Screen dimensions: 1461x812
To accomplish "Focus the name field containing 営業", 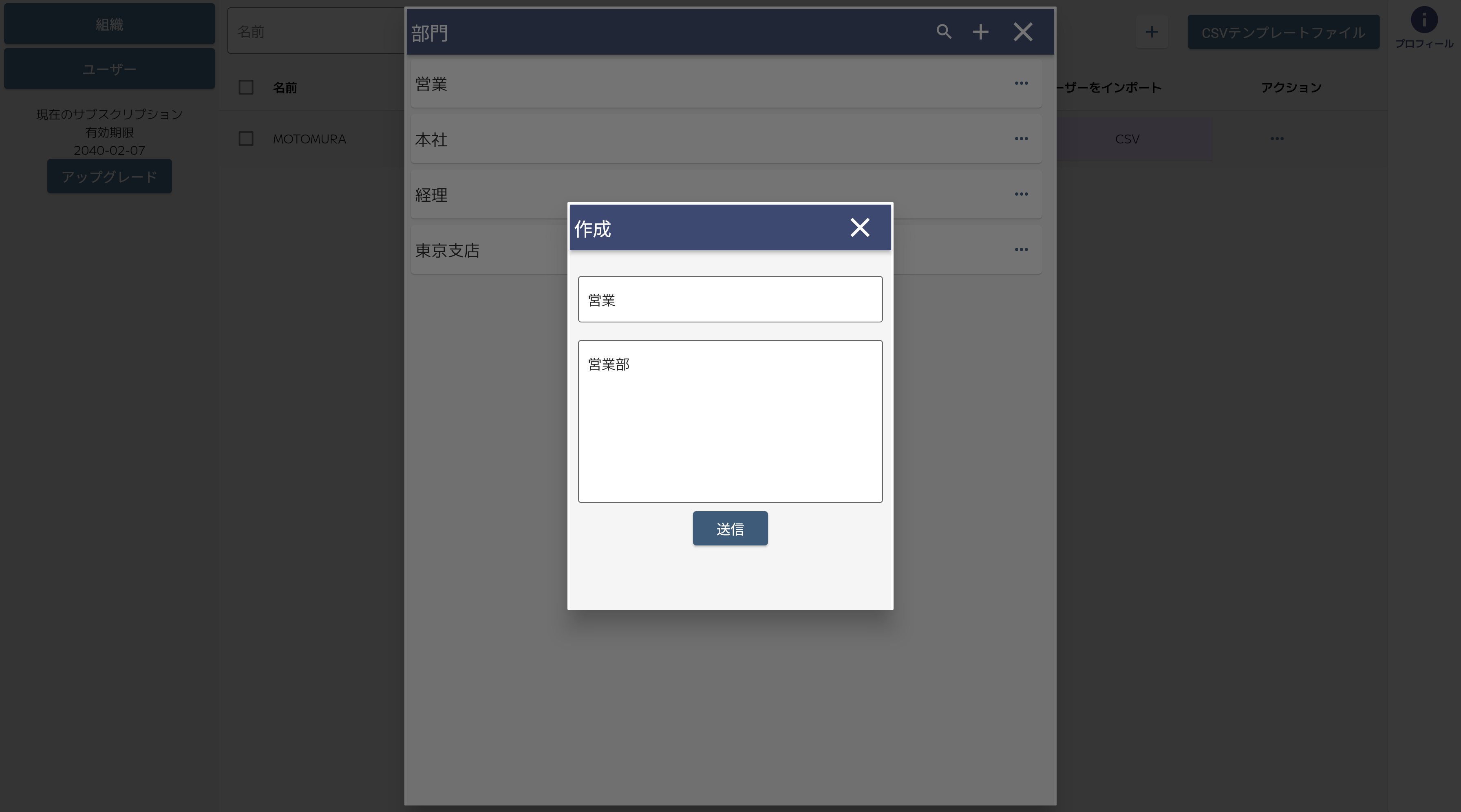I will coord(730,299).
